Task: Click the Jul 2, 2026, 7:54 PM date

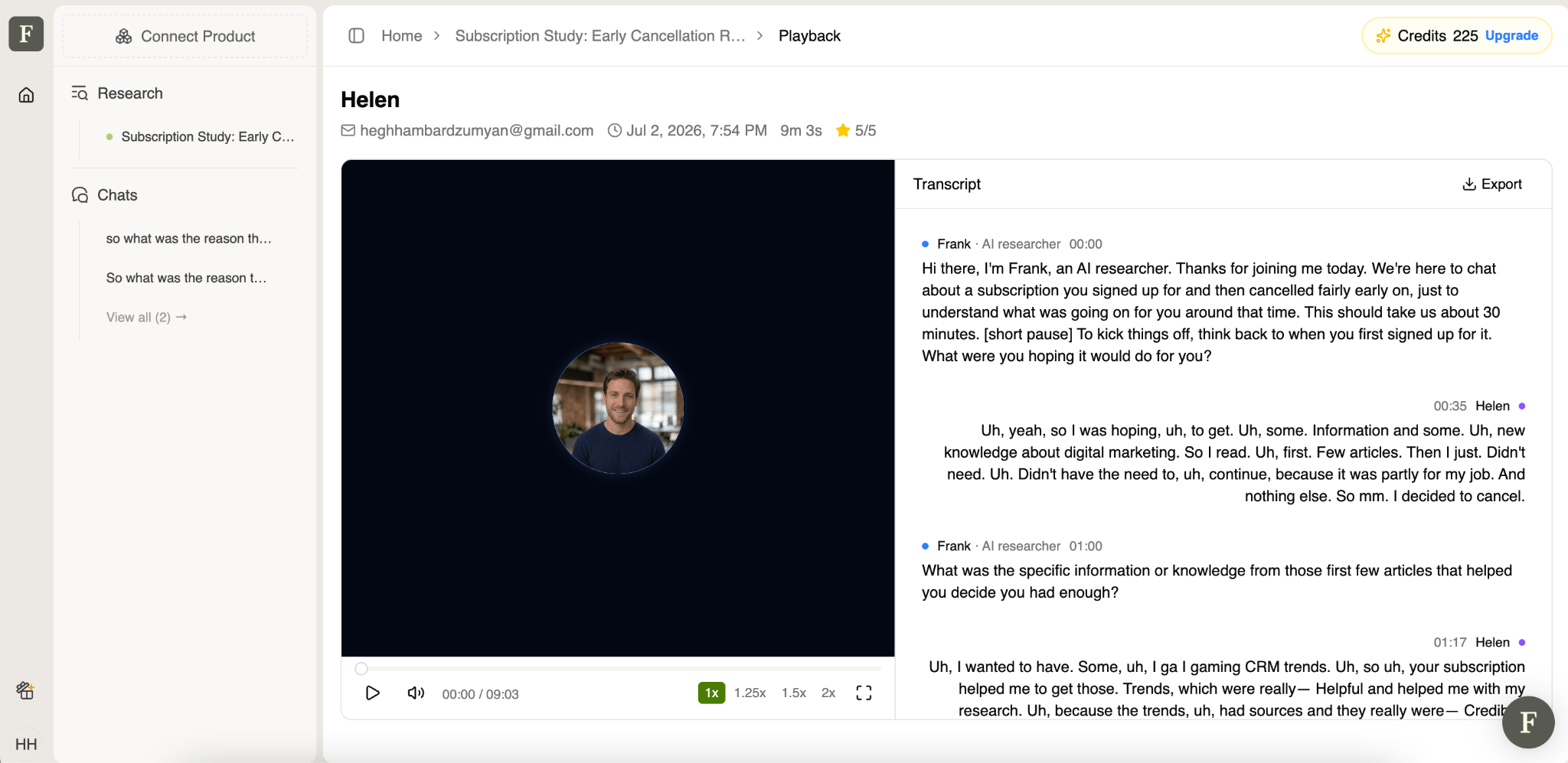Action: (696, 131)
